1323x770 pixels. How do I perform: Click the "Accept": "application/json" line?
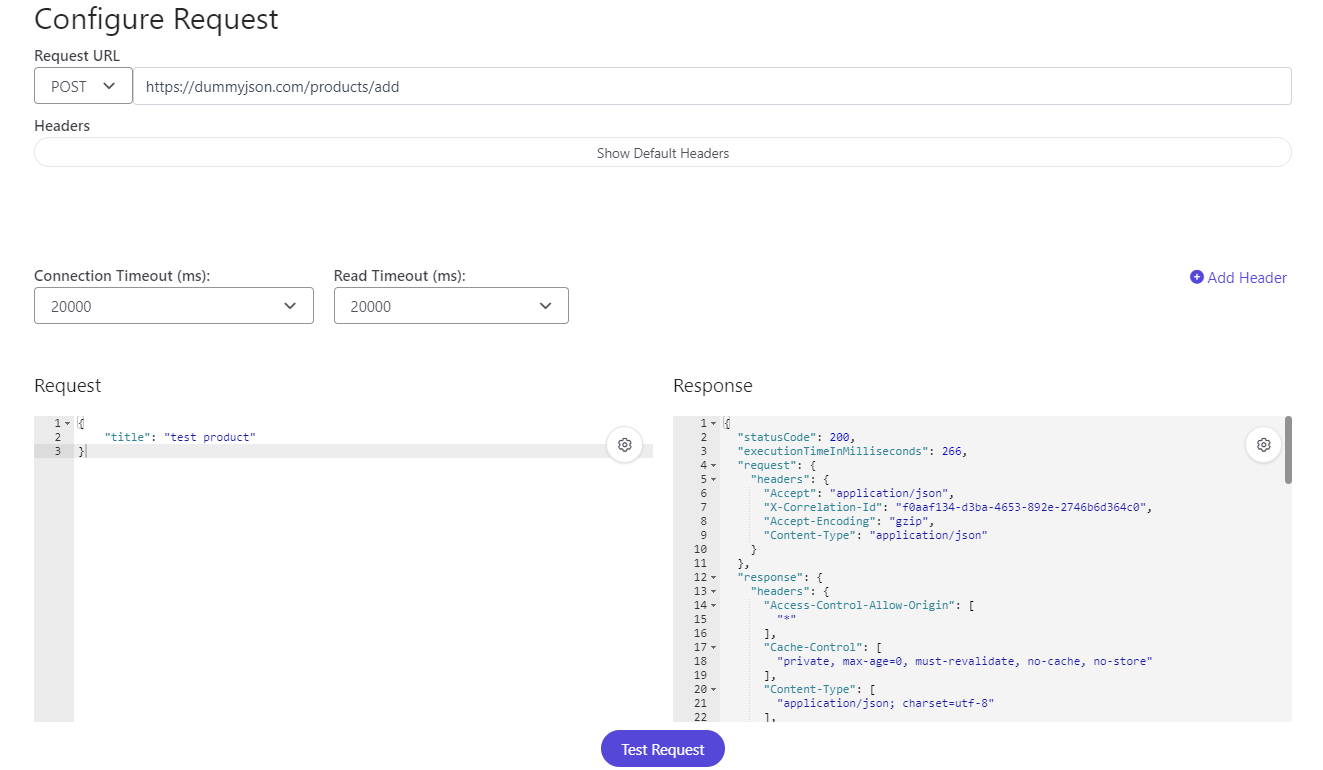click(x=859, y=494)
